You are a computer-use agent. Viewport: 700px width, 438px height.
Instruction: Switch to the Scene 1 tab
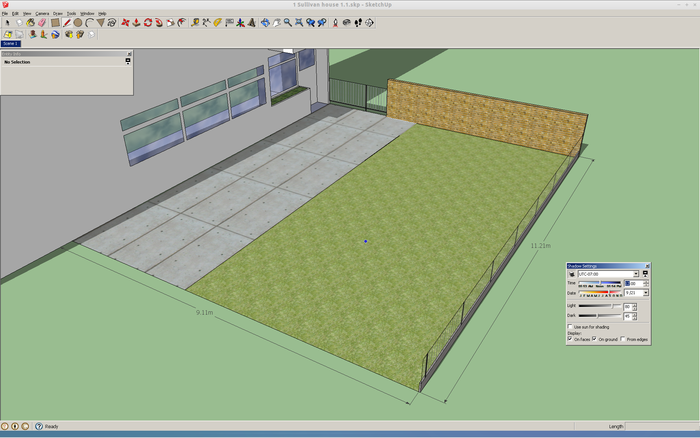(x=10, y=43)
